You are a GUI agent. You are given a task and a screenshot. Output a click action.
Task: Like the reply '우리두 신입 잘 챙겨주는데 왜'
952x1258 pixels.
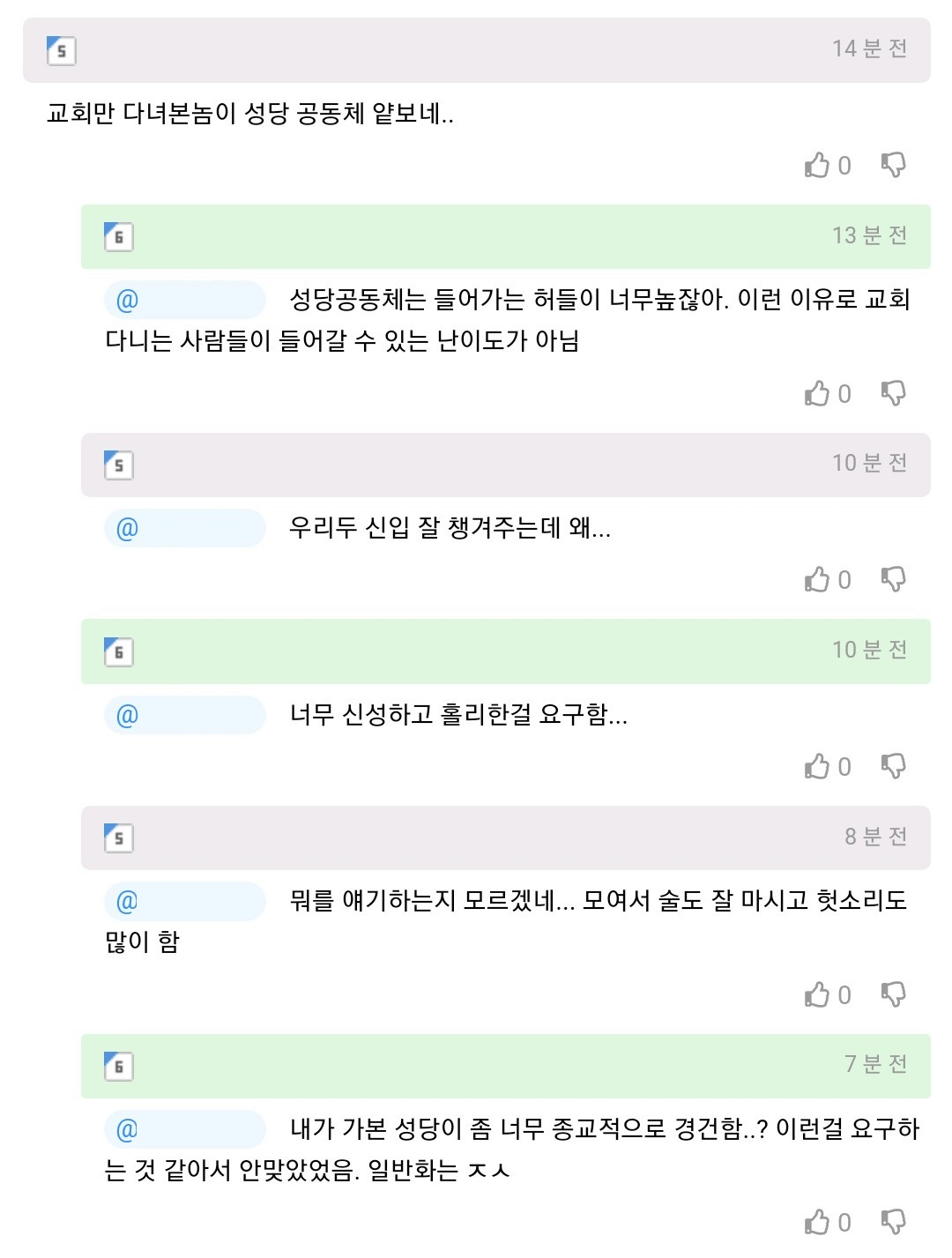pos(817,580)
